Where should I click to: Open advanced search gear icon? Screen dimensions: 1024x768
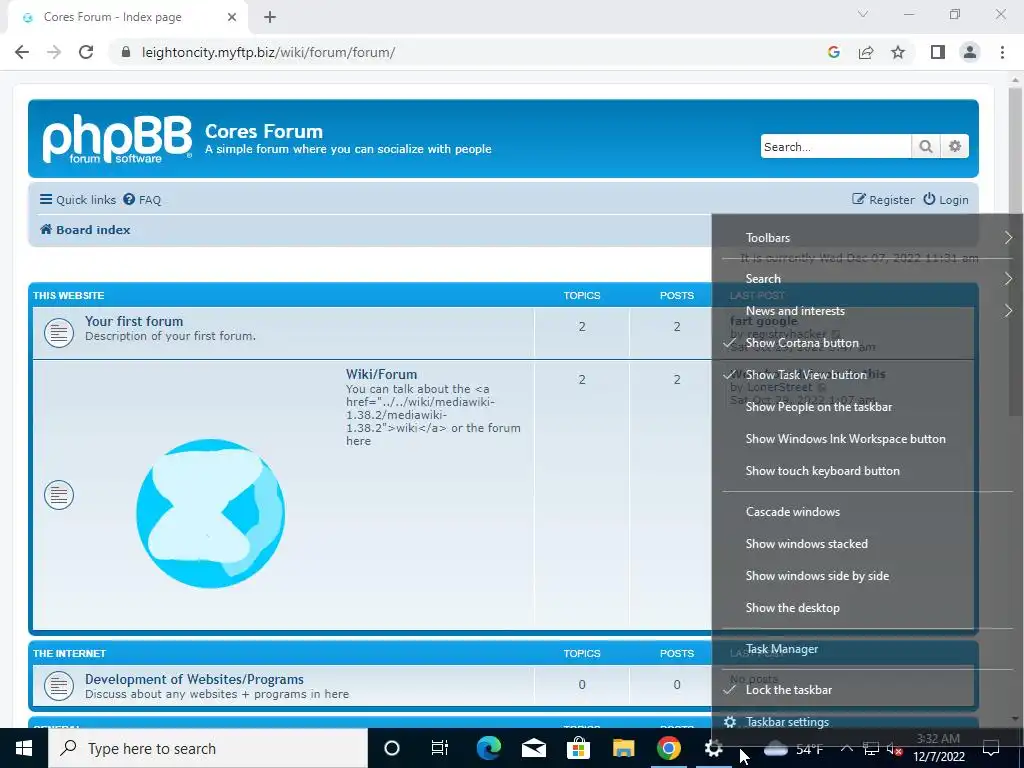[x=955, y=146]
